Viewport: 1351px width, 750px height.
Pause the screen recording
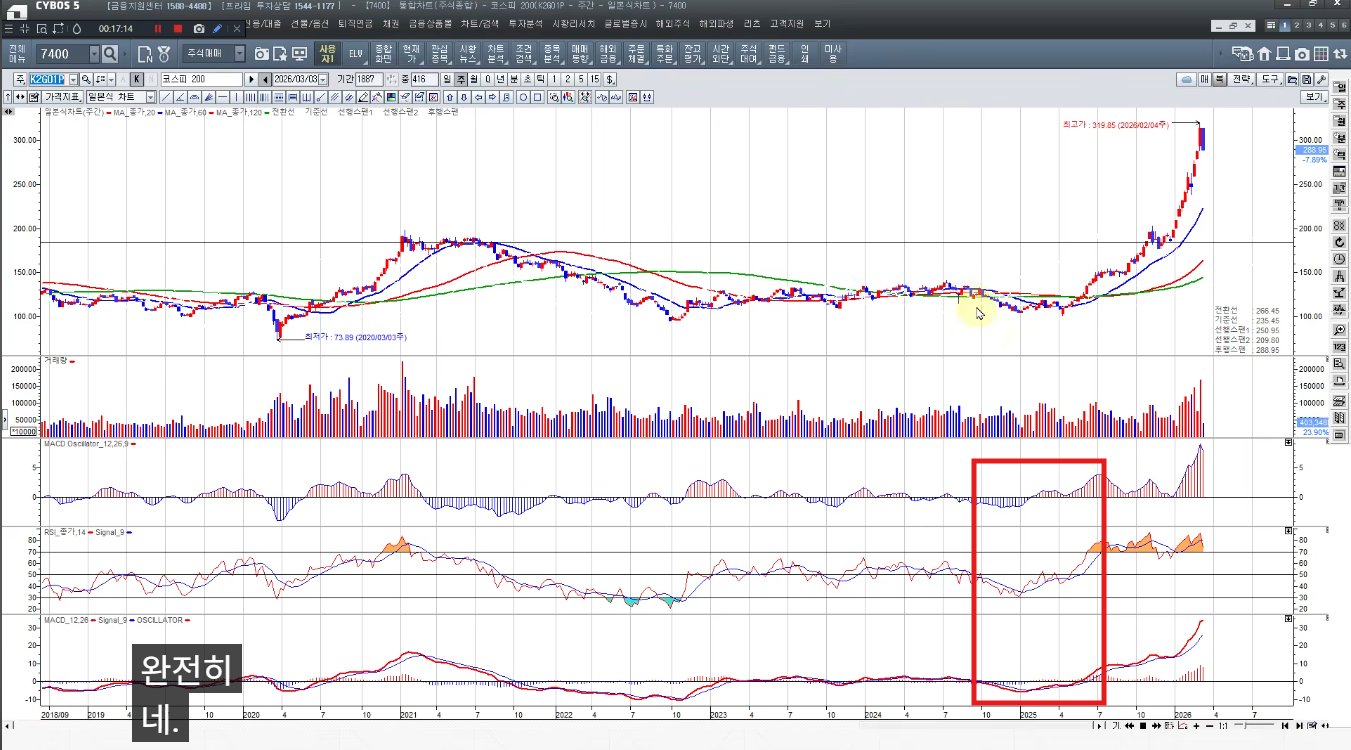point(158,28)
